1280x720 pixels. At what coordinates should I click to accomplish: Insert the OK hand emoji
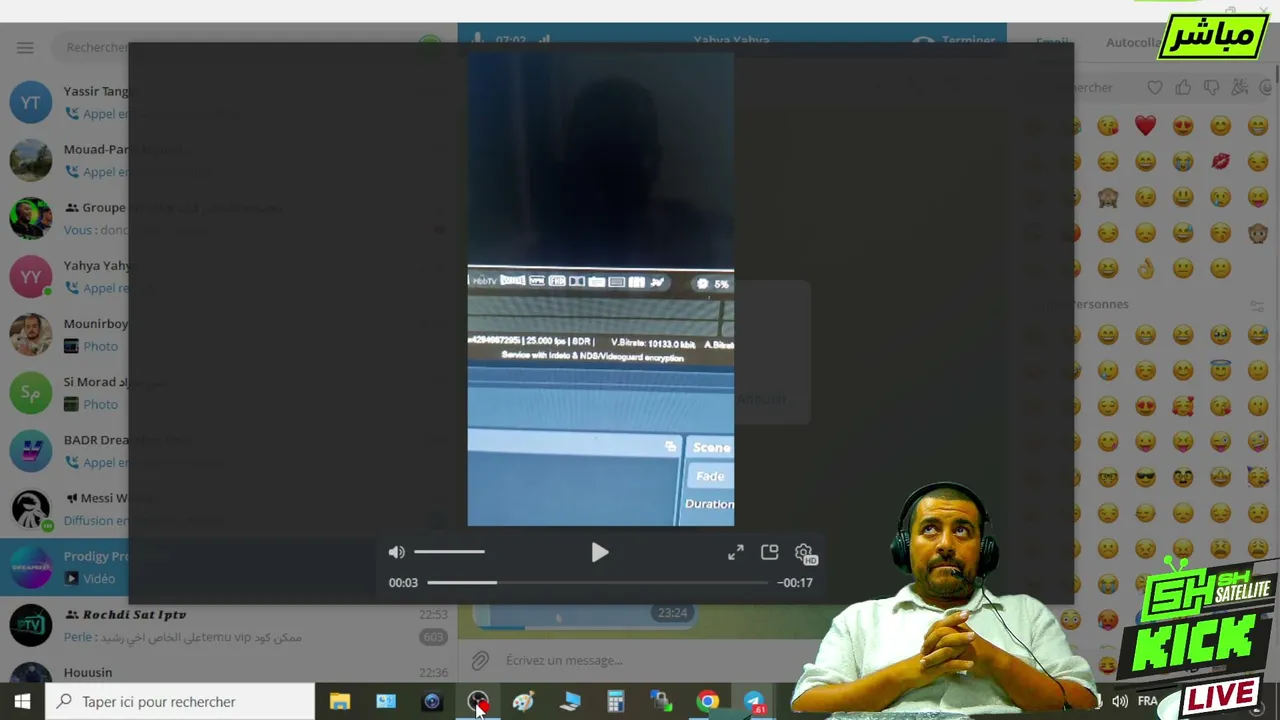(x=1145, y=268)
